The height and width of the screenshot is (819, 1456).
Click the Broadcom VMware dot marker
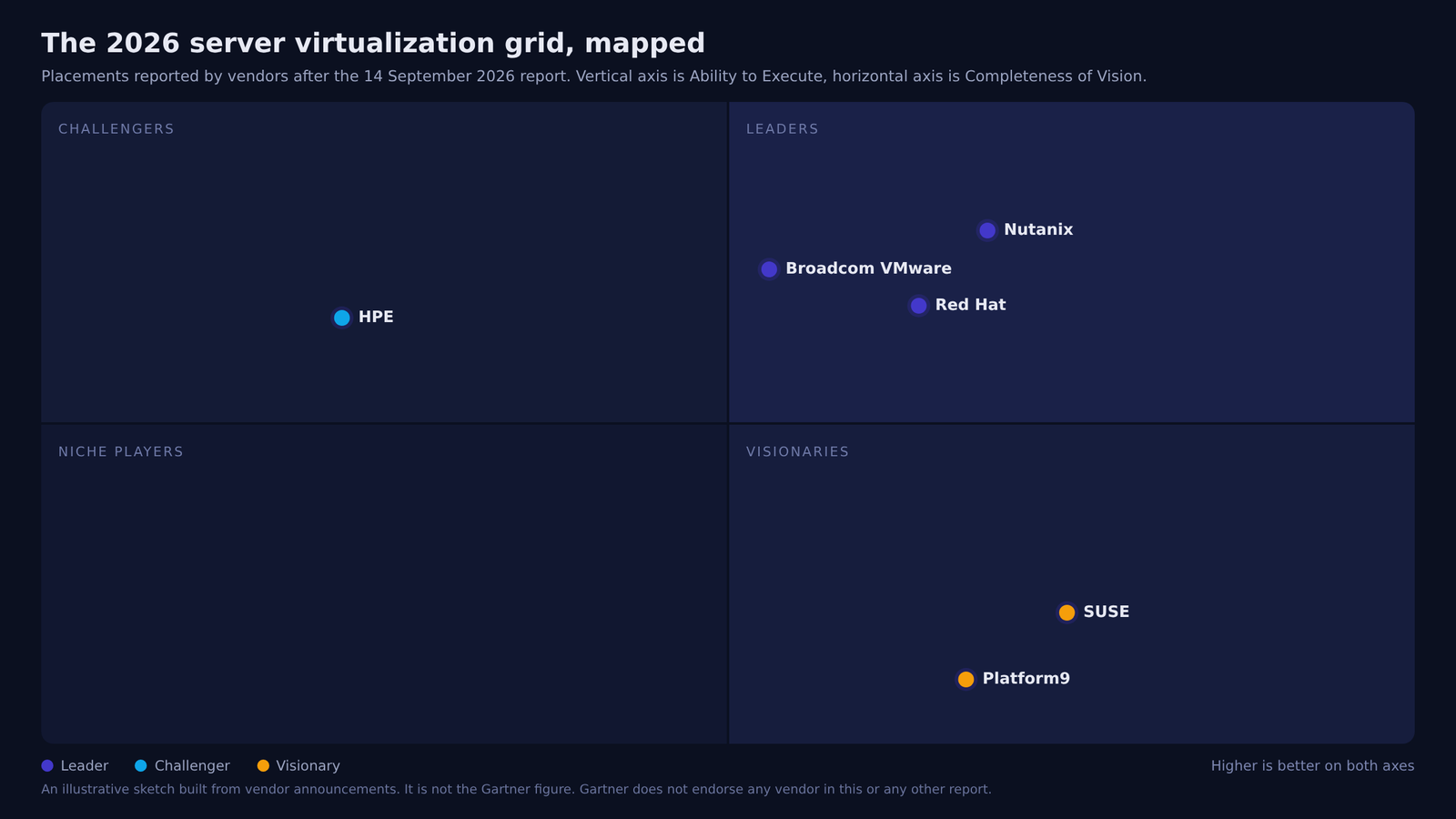pos(769,269)
